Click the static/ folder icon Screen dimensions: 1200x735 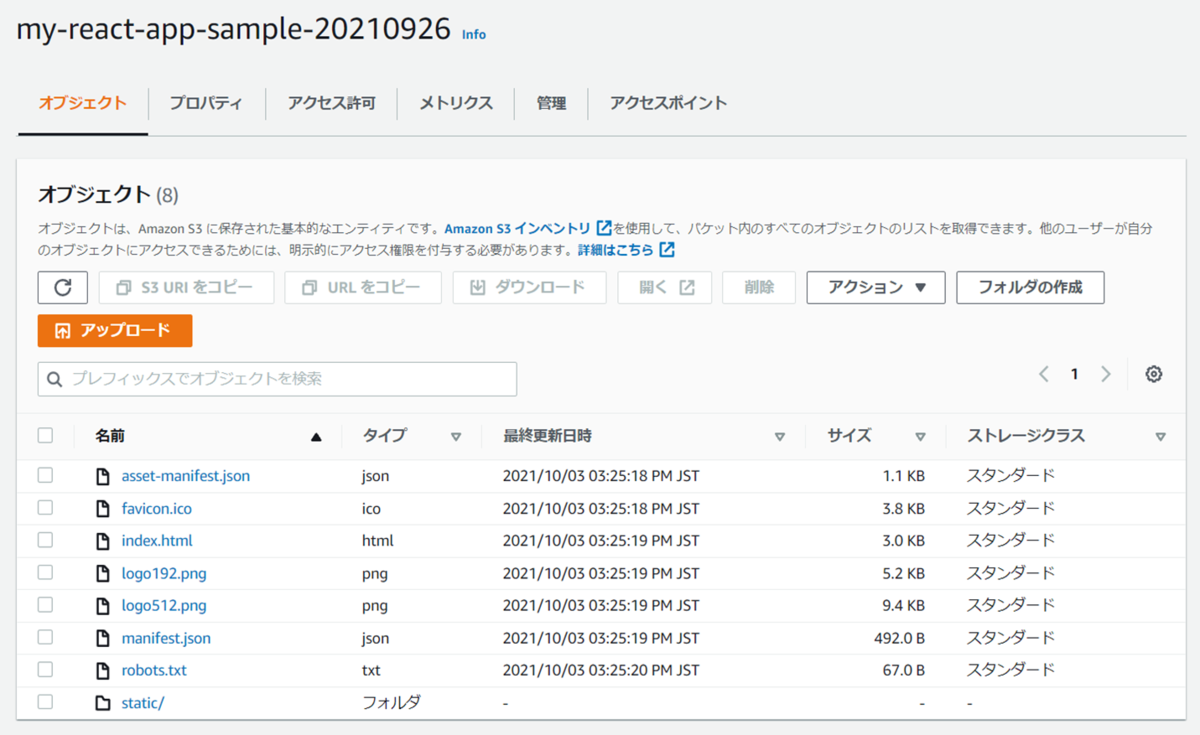[102, 702]
